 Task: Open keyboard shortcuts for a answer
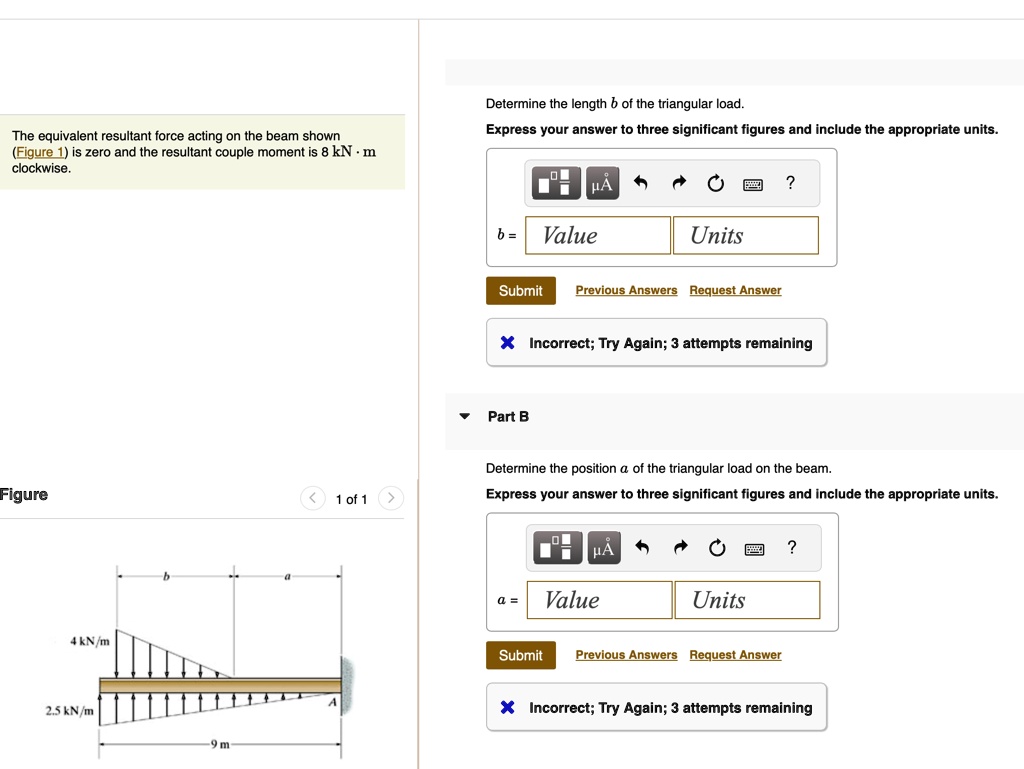pos(754,547)
